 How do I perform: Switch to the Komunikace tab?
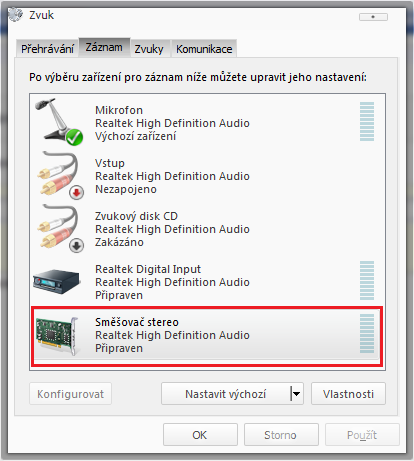204,49
